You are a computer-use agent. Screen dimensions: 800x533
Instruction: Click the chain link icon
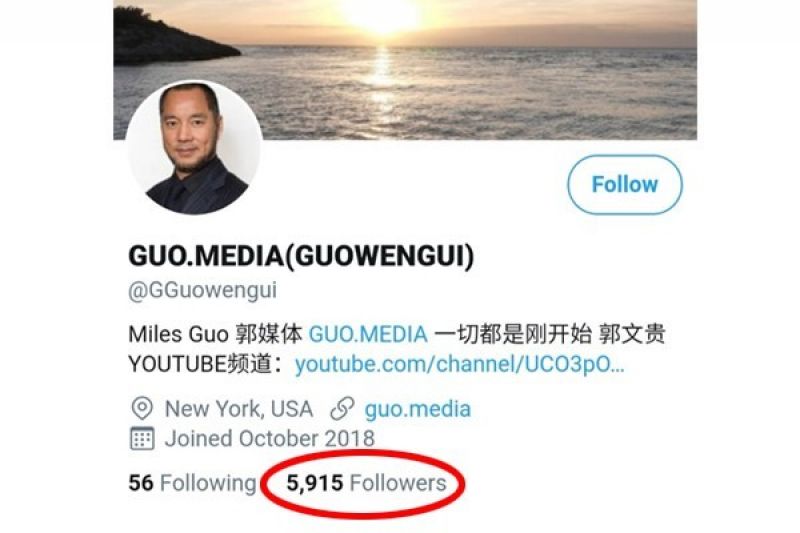pyautogui.click(x=342, y=409)
